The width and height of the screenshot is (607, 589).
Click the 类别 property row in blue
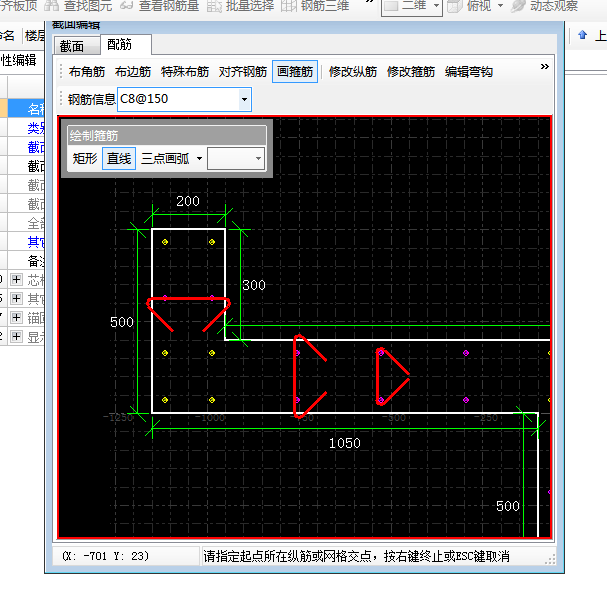coord(26,128)
